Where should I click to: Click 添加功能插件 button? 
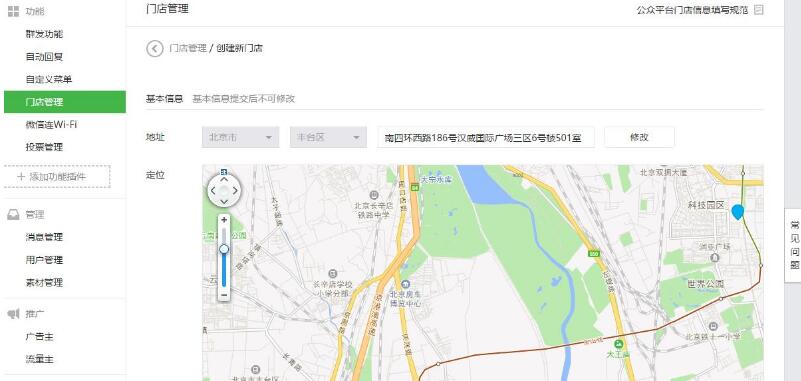[57, 177]
